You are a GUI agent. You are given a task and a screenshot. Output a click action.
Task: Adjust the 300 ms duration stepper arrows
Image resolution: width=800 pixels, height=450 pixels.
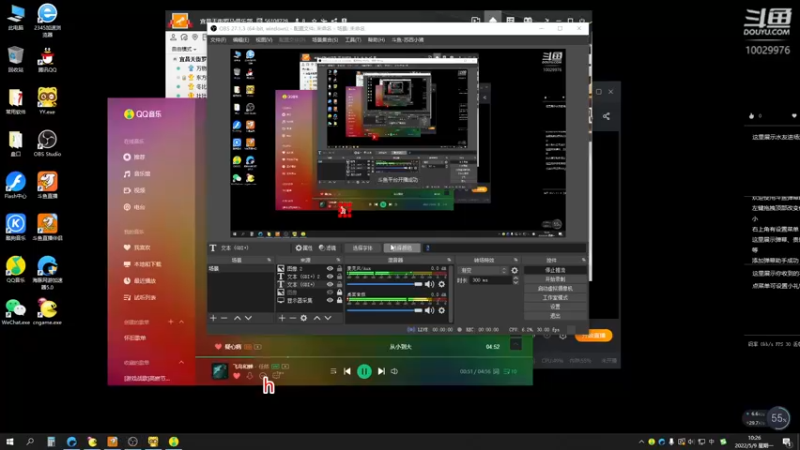515,280
